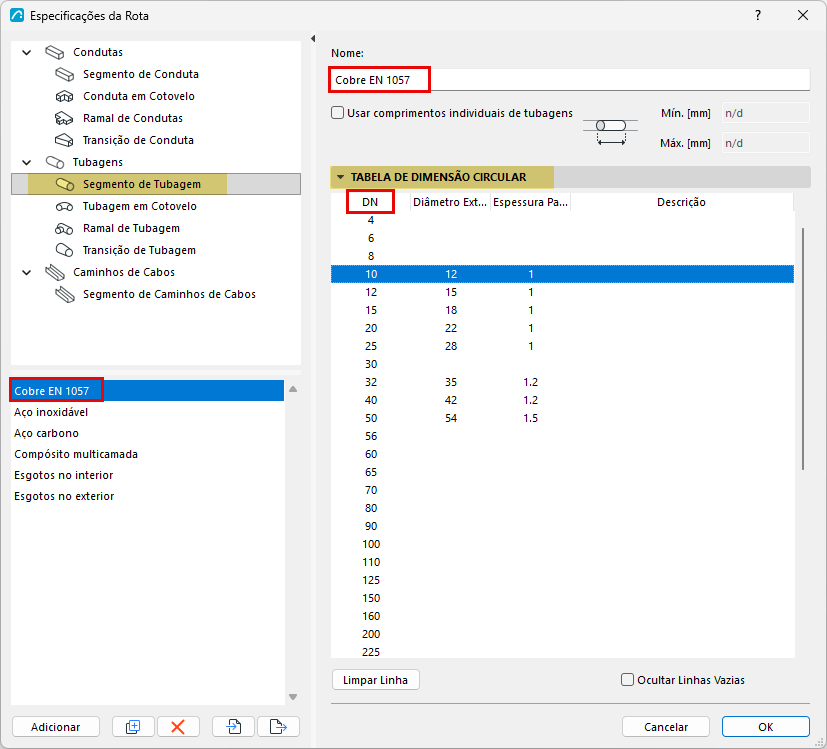This screenshot has height=749, width=827.
Task: Click the Segmento de Caminhos de Cabos icon
Action: click(x=64, y=294)
